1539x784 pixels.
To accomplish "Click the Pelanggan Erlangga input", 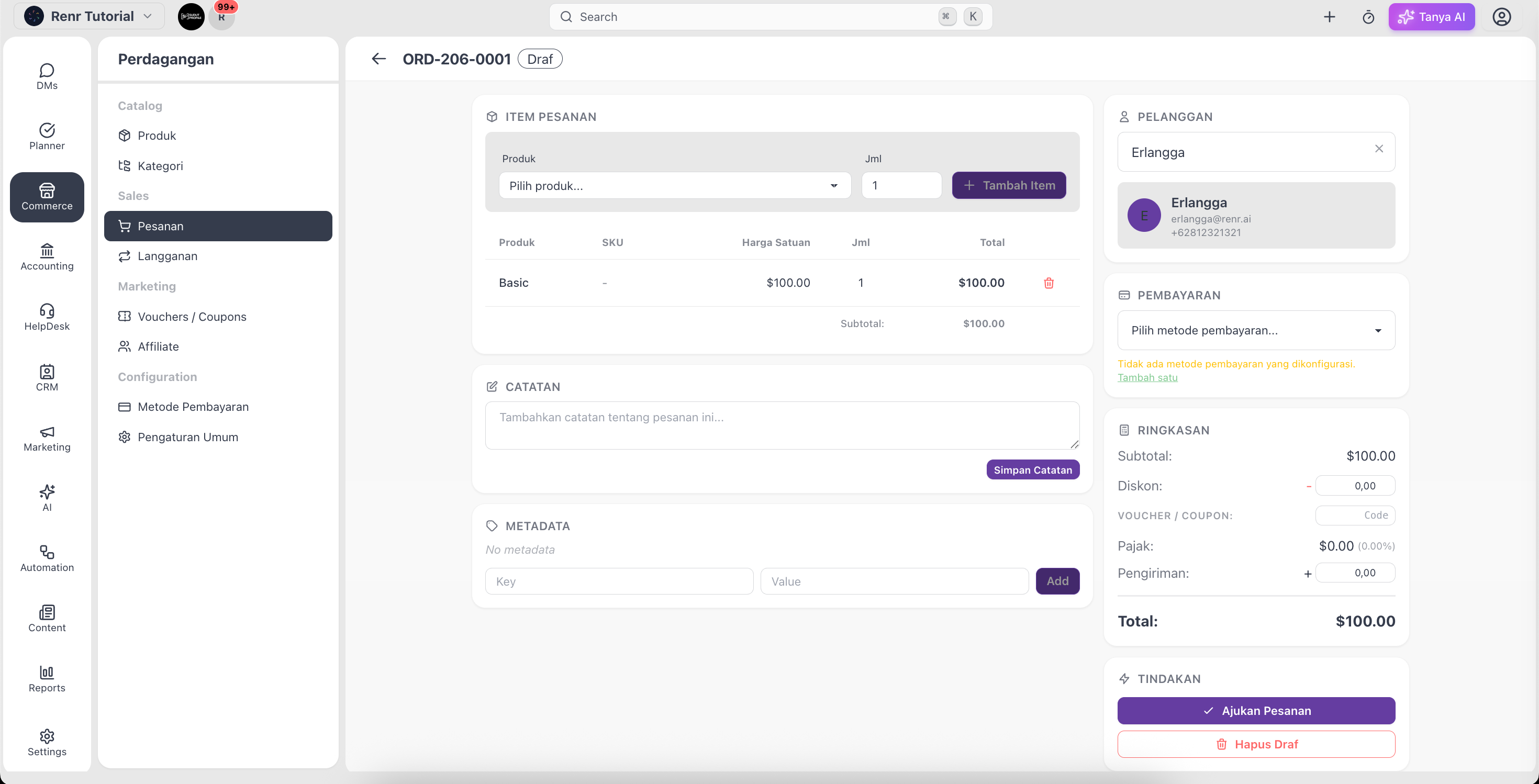I will 1256,152.
